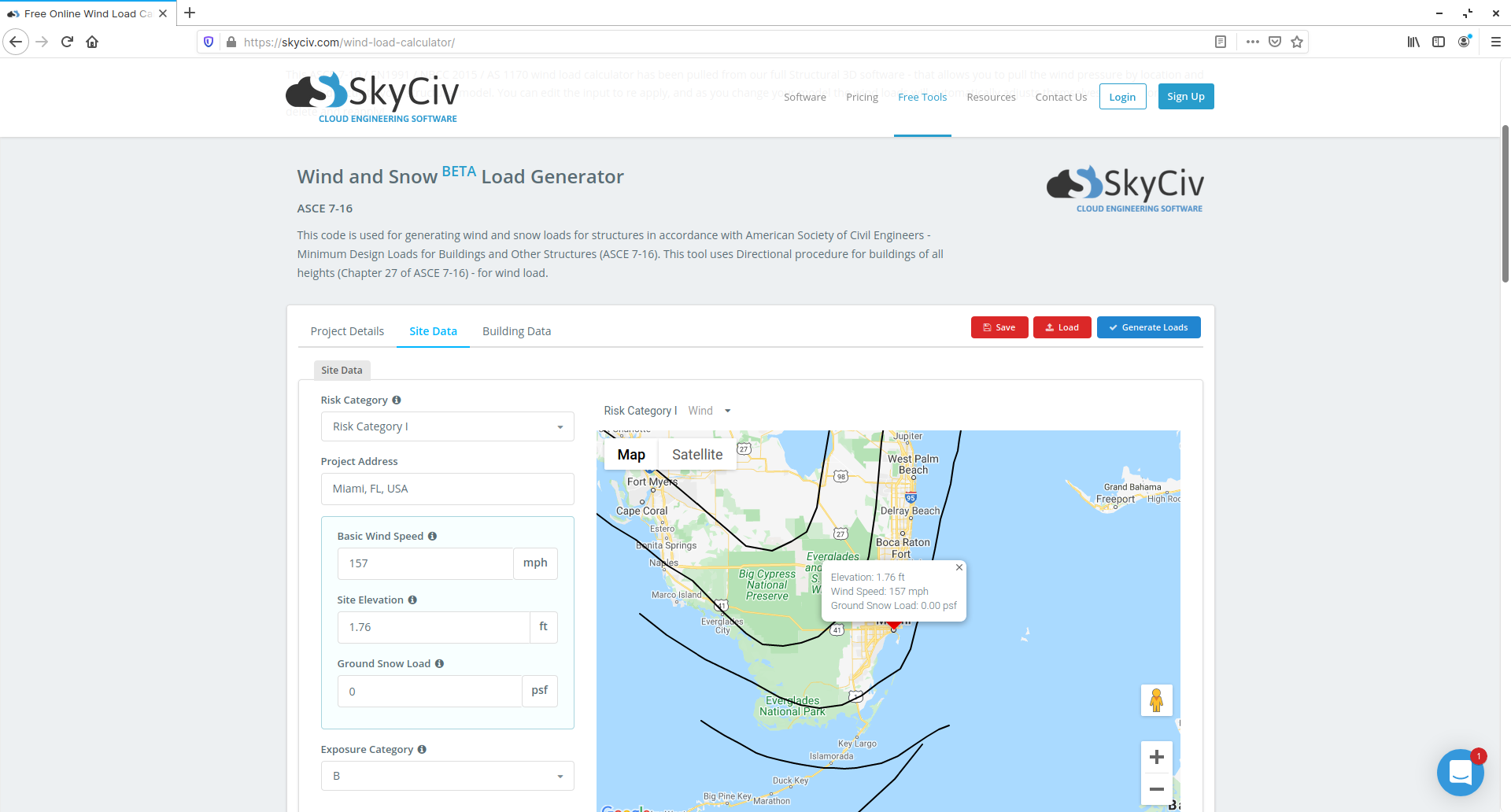Image resolution: width=1511 pixels, height=812 pixels.
Task: Open the browser home page
Action: click(x=92, y=42)
